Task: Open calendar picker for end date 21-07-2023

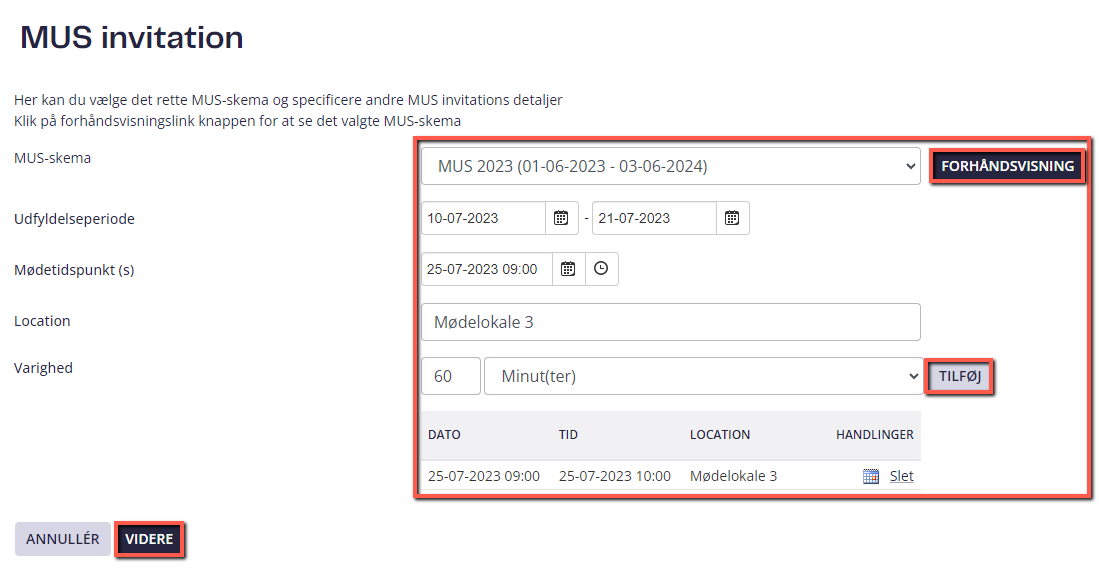Action: pyautogui.click(x=732, y=218)
